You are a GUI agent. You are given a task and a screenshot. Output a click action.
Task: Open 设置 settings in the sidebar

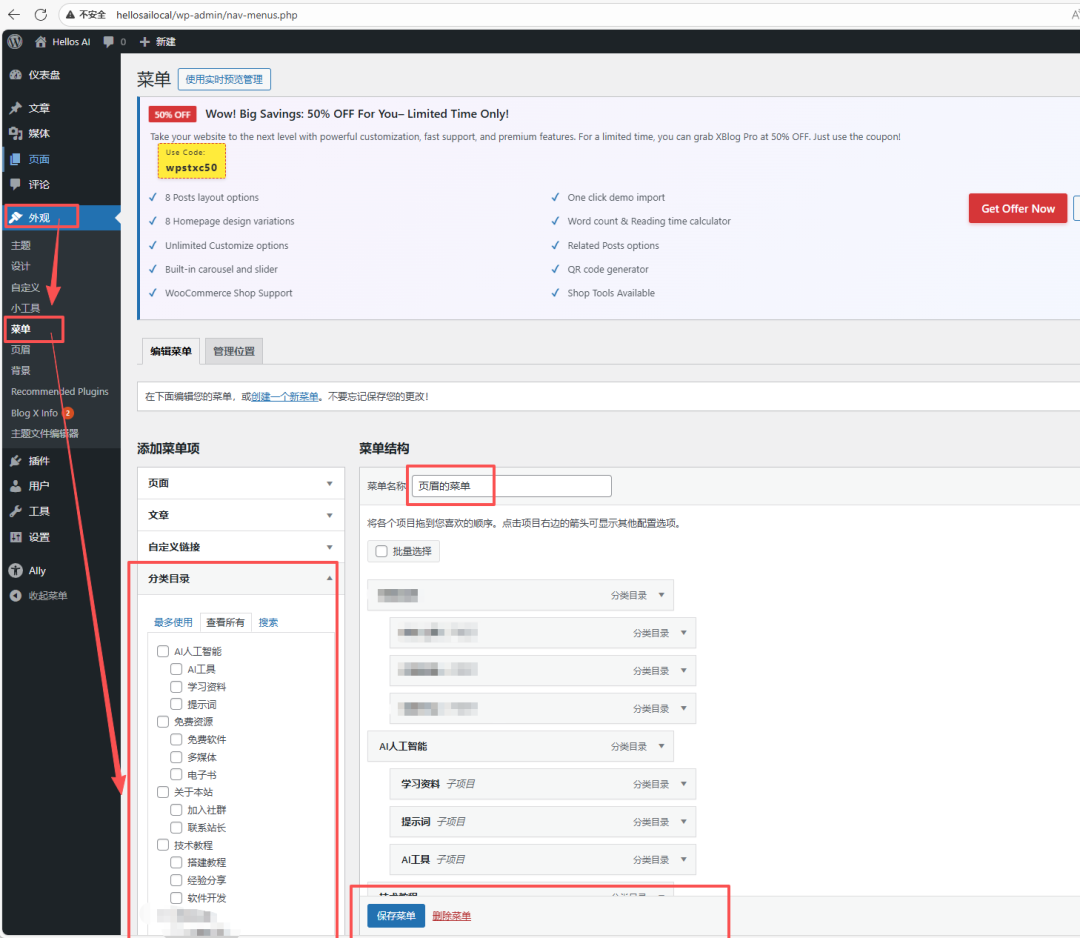[x=39, y=537]
